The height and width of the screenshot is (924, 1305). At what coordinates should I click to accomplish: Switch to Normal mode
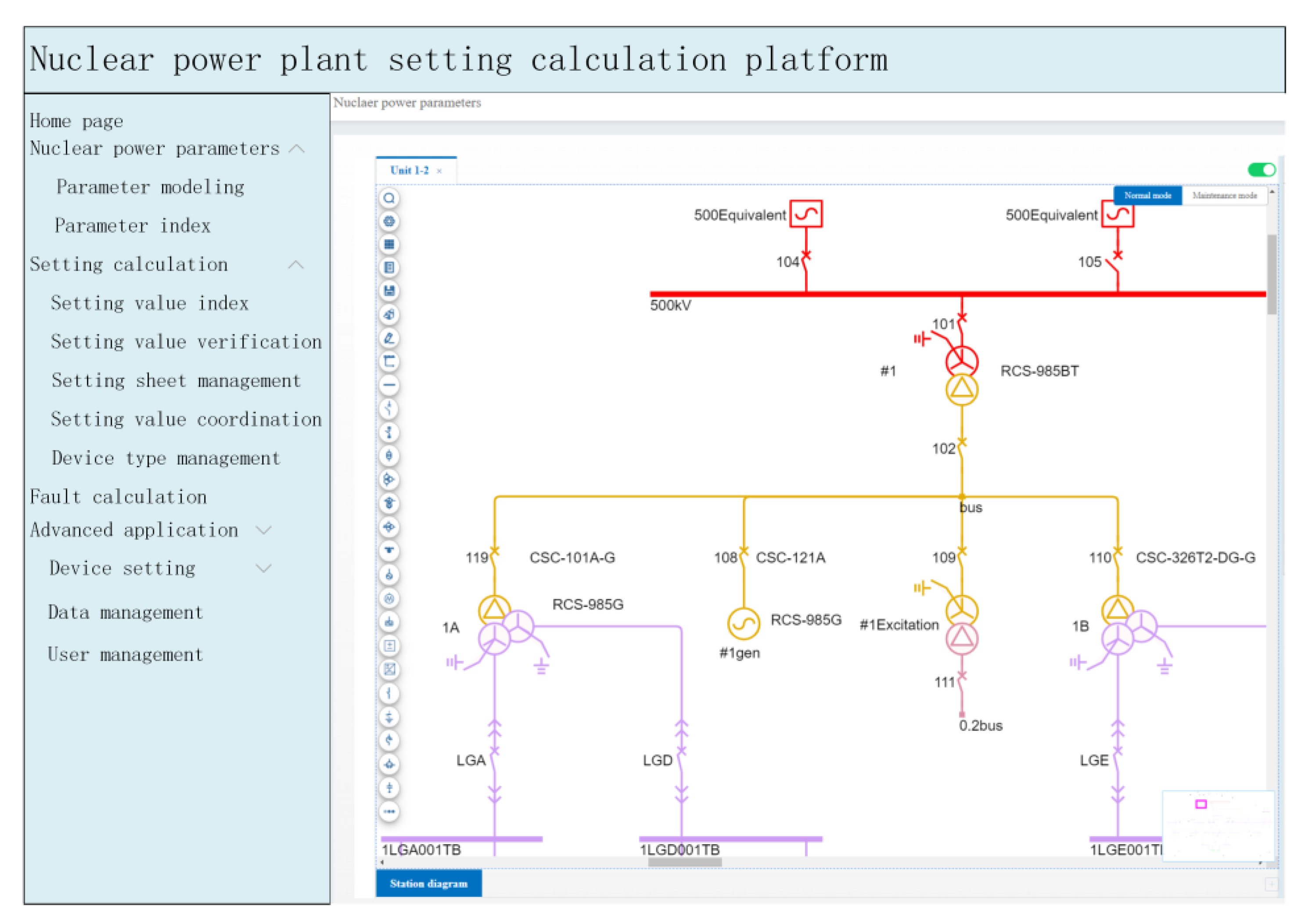coord(1147,195)
